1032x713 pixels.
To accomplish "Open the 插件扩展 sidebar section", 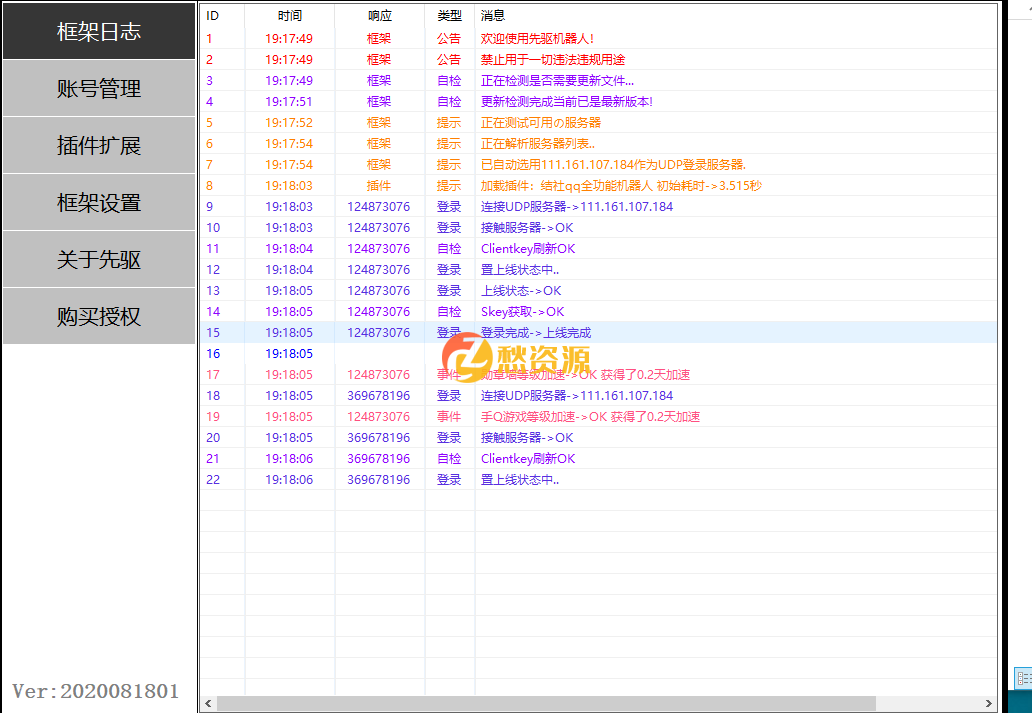I will [97, 145].
